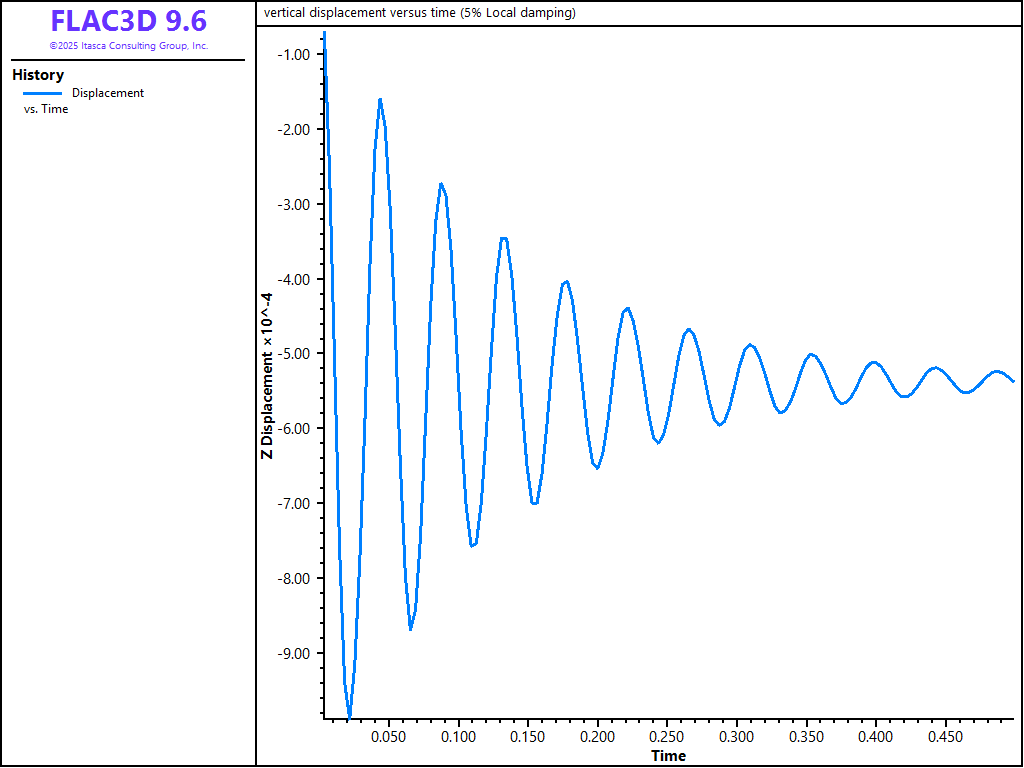Click the 0.050 x-axis tick label

coord(389,737)
